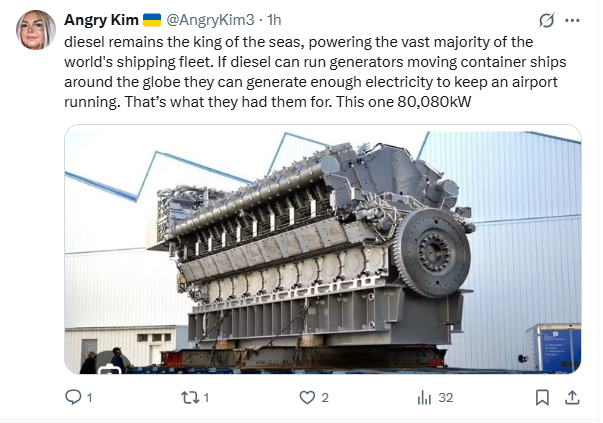Viewport: 603px width, 423px height.
Task: Click the 80,080kW text in the tweet
Action: coord(434,102)
